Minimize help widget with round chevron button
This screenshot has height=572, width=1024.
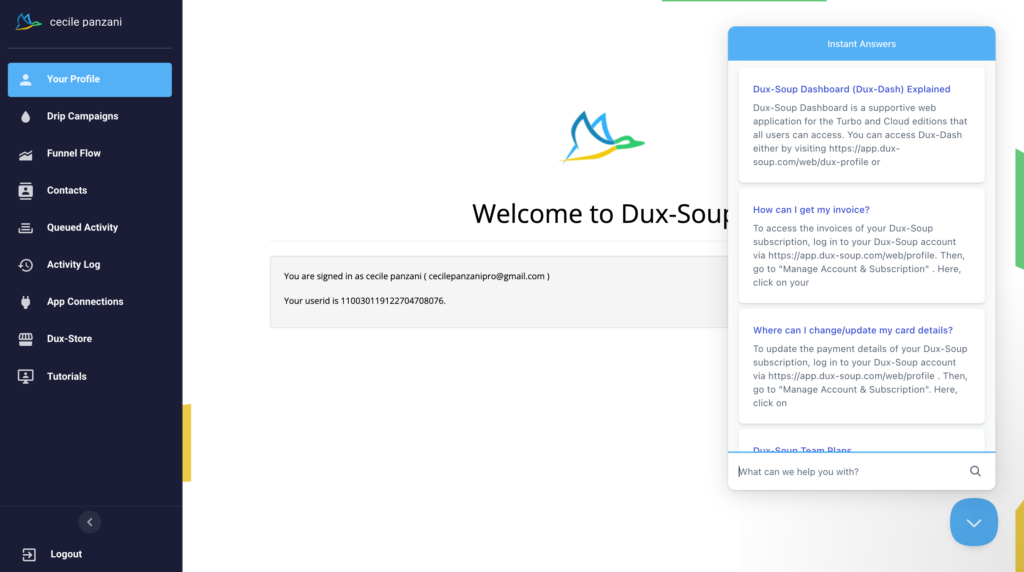974,522
